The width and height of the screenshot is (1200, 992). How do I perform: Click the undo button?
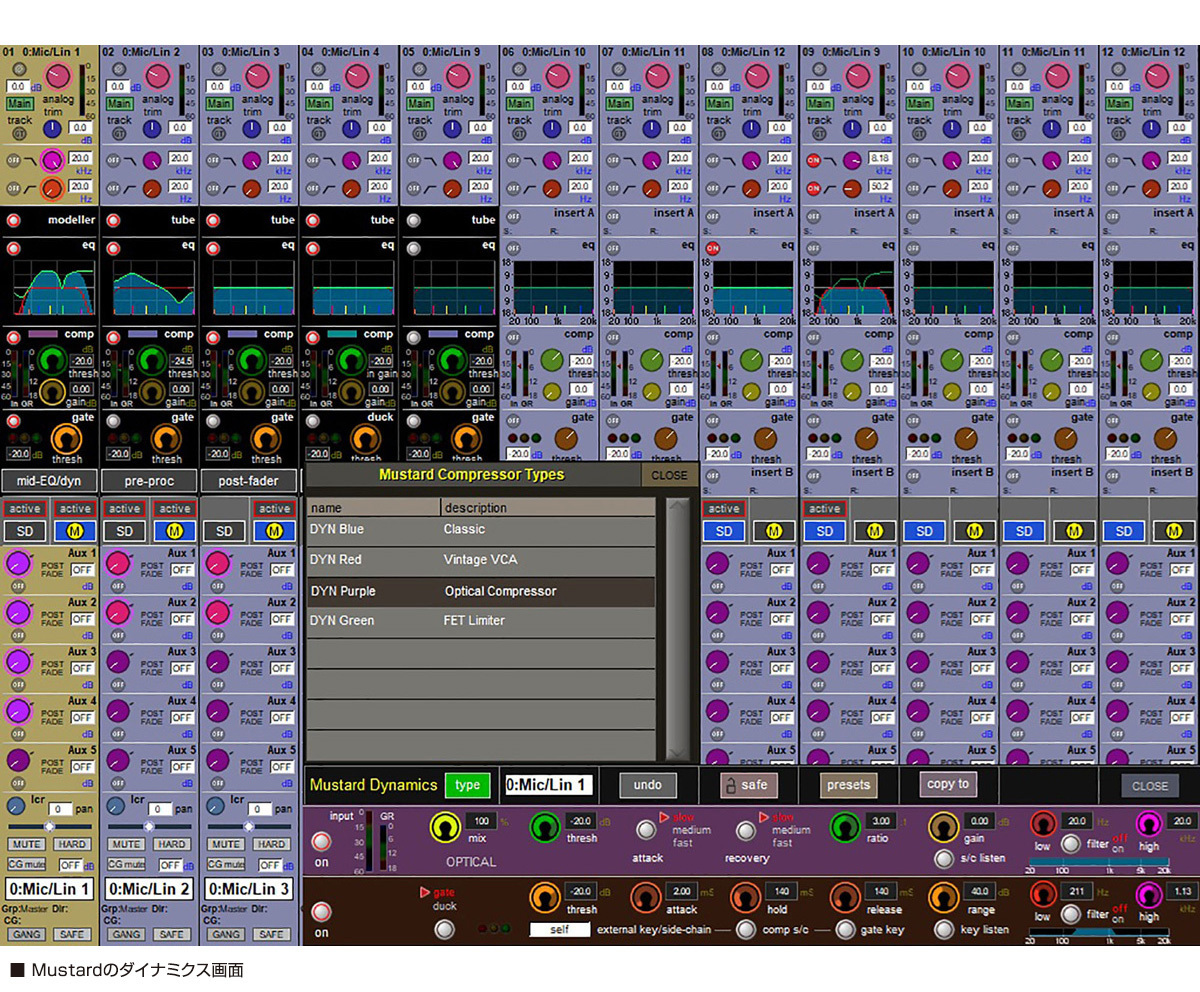tap(648, 785)
